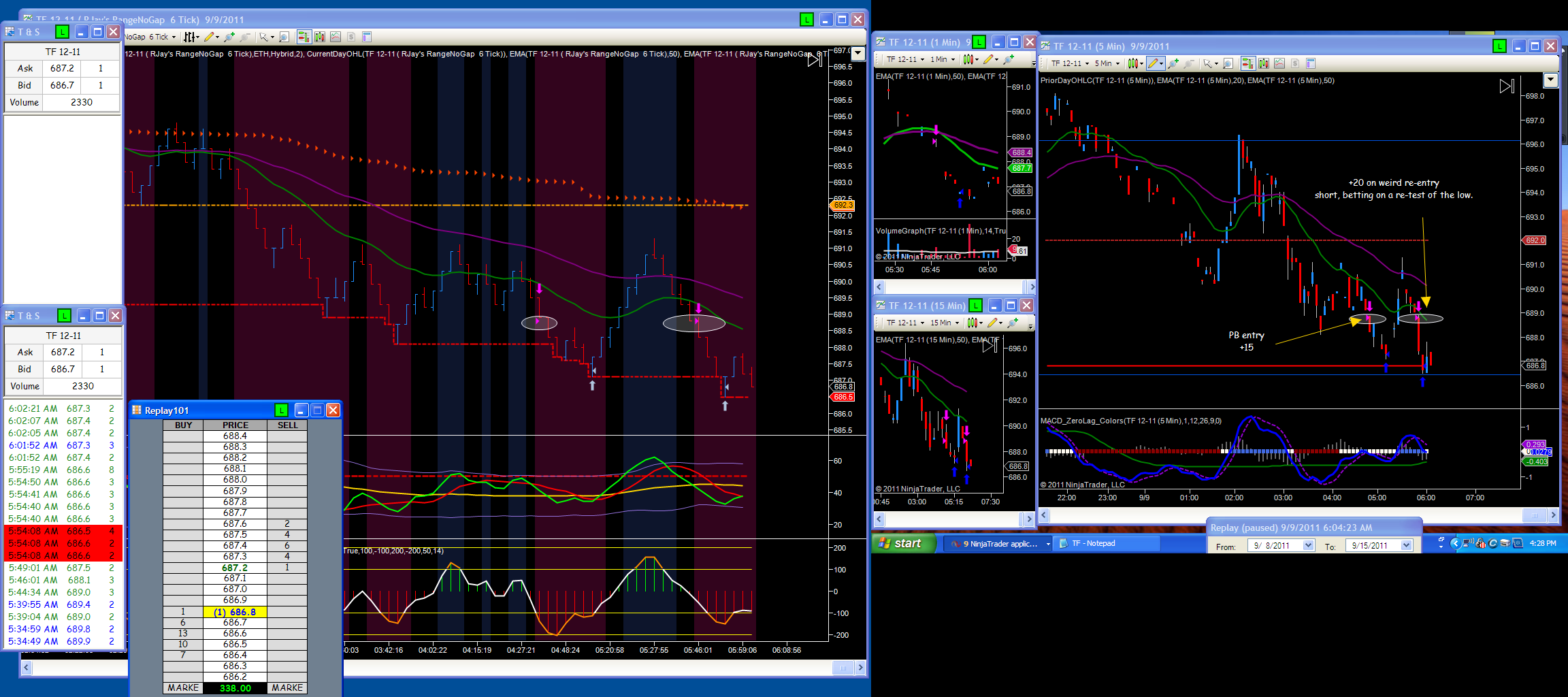
Task: Switch to NinjaTrader application taskbar group
Action: 999,543
